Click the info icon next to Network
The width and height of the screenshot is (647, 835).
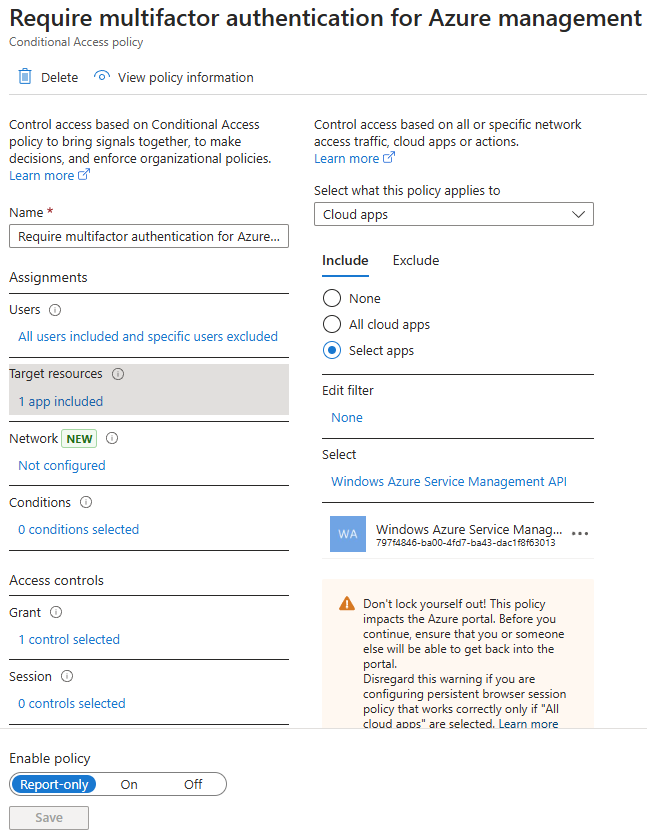tap(112, 438)
